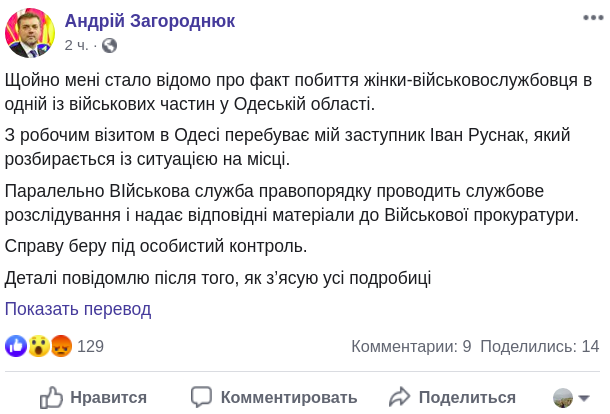Click the share arrow icon

(x=400, y=397)
